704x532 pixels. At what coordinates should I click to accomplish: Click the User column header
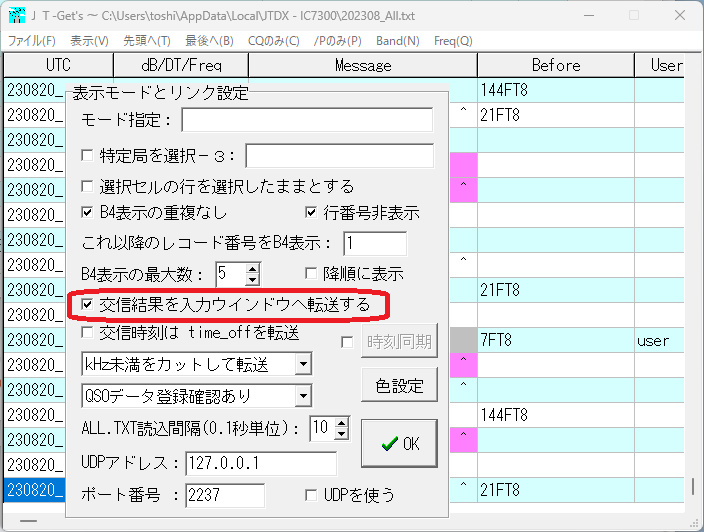click(x=660, y=65)
